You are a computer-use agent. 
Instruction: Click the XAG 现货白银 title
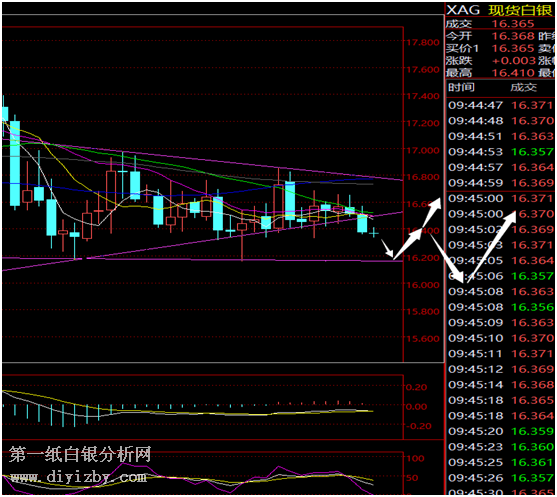click(500, 10)
